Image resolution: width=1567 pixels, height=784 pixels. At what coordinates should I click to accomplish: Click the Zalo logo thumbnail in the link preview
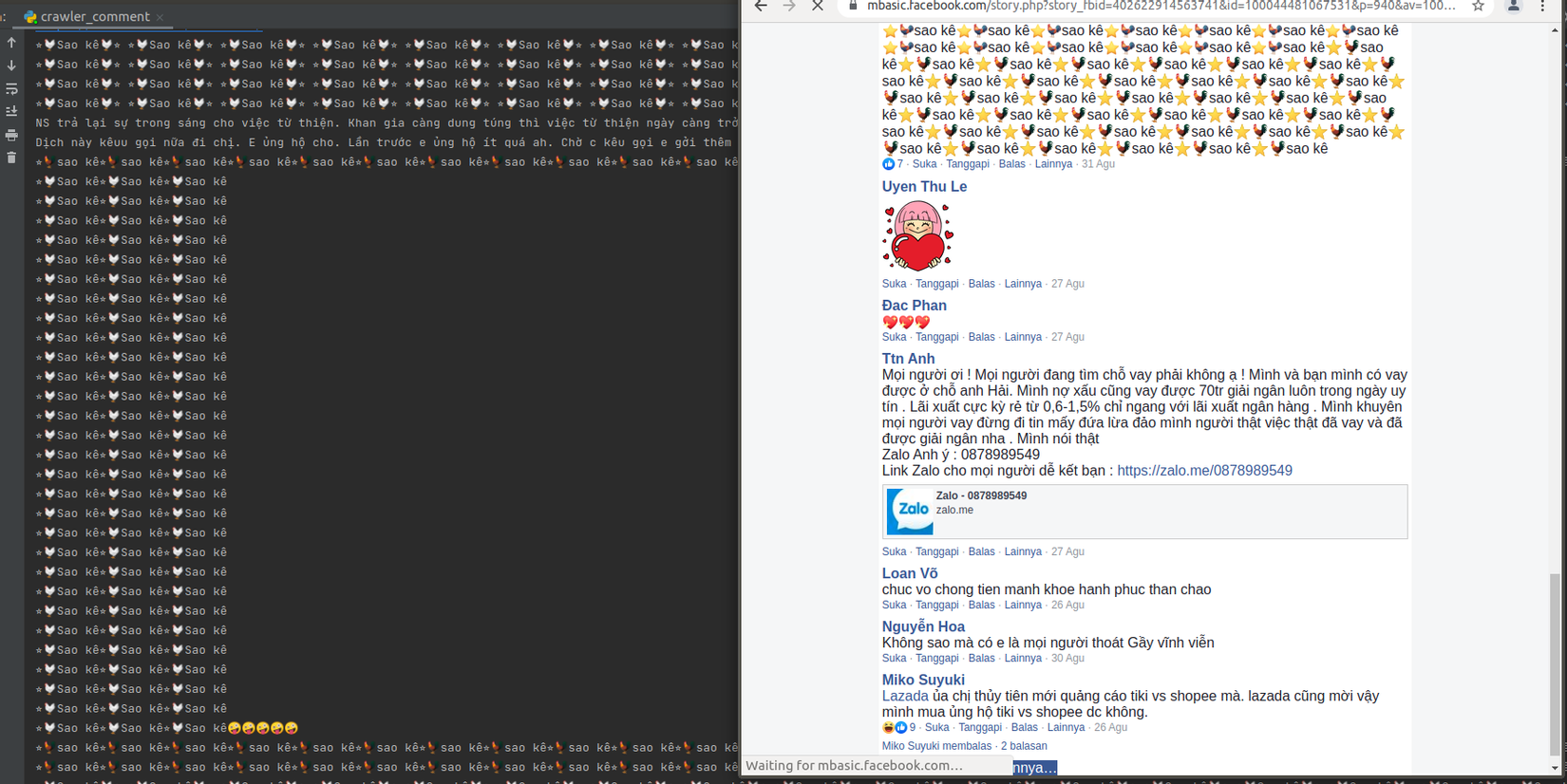910,512
